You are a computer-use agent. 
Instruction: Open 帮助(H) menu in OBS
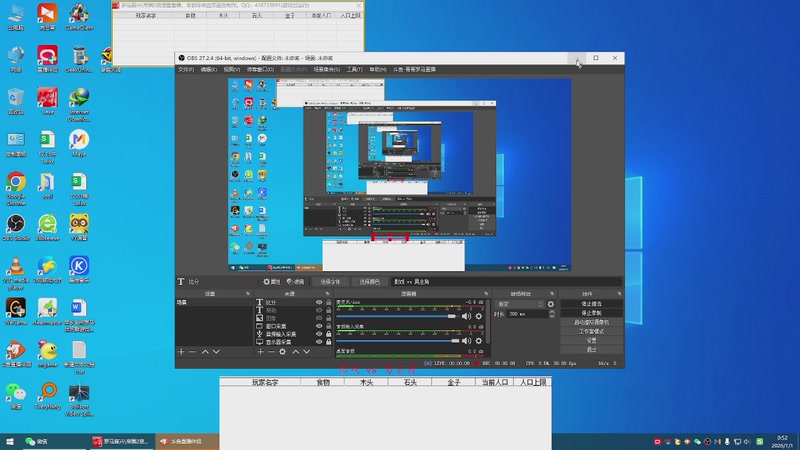pyautogui.click(x=378, y=69)
